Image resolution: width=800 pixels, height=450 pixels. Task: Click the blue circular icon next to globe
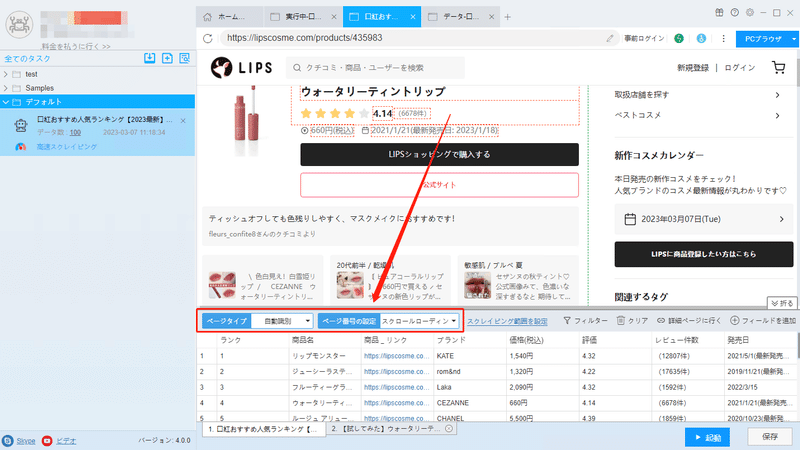(x=702, y=38)
